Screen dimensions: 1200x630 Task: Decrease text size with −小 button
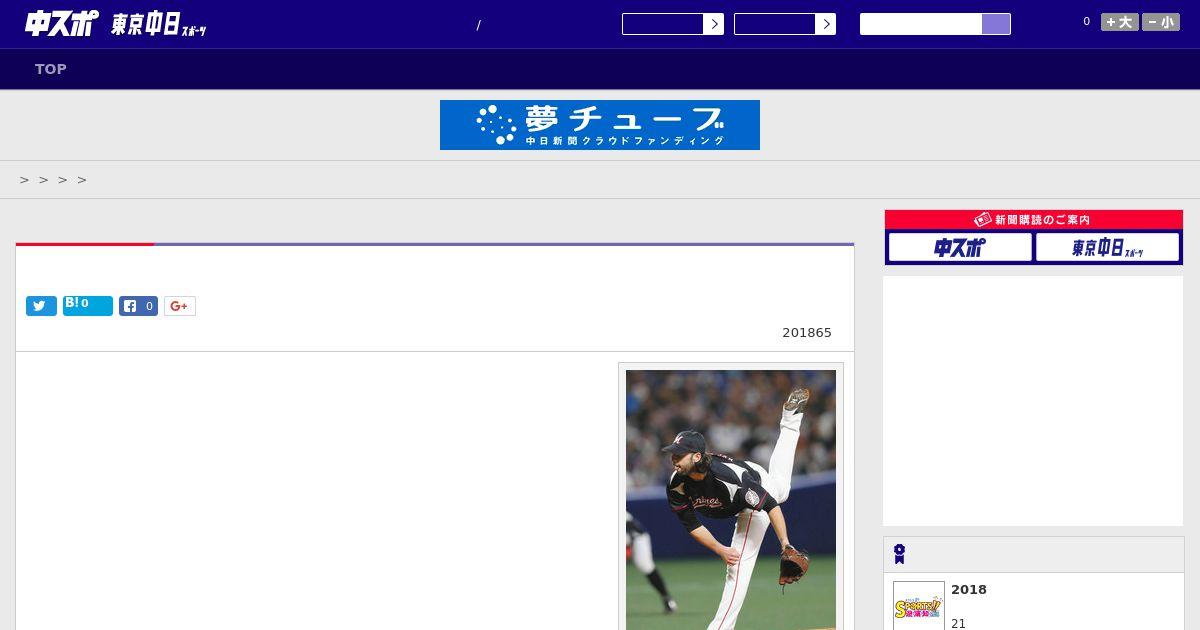pyautogui.click(x=1161, y=22)
